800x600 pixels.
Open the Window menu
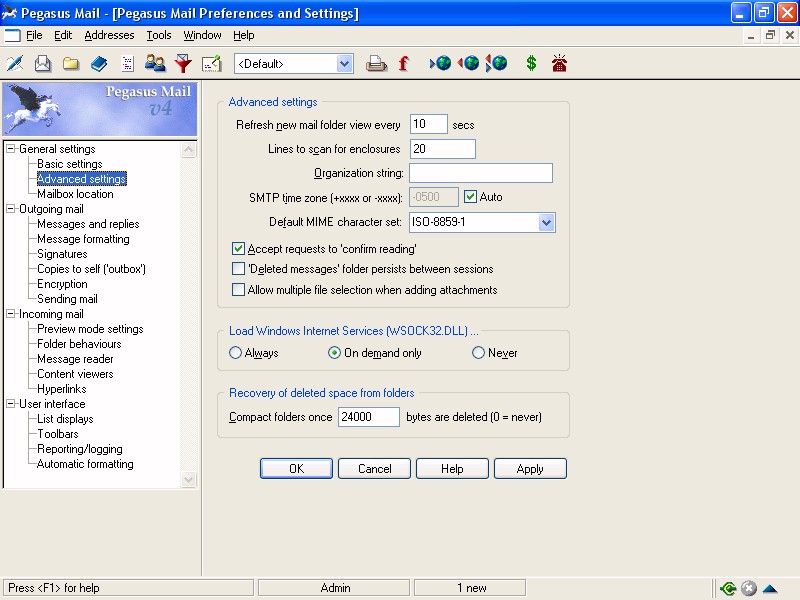pyautogui.click(x=202, y=35)
